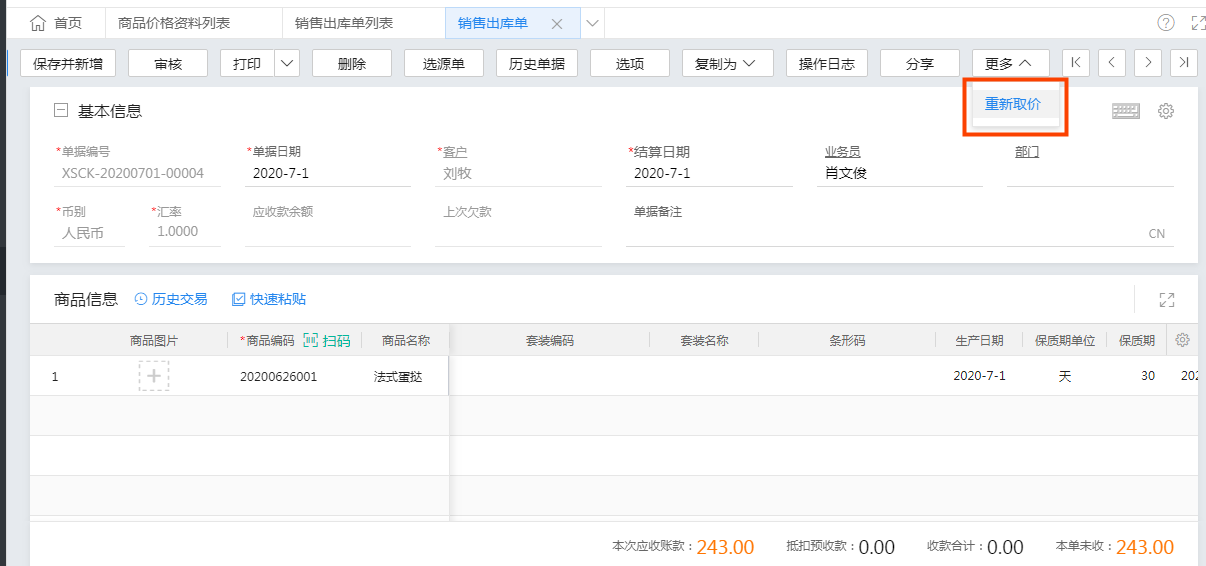This screenshot has height=566, width=1206.
Task: Click the 保质期单位 cell 天
Action: point(1065,376)
